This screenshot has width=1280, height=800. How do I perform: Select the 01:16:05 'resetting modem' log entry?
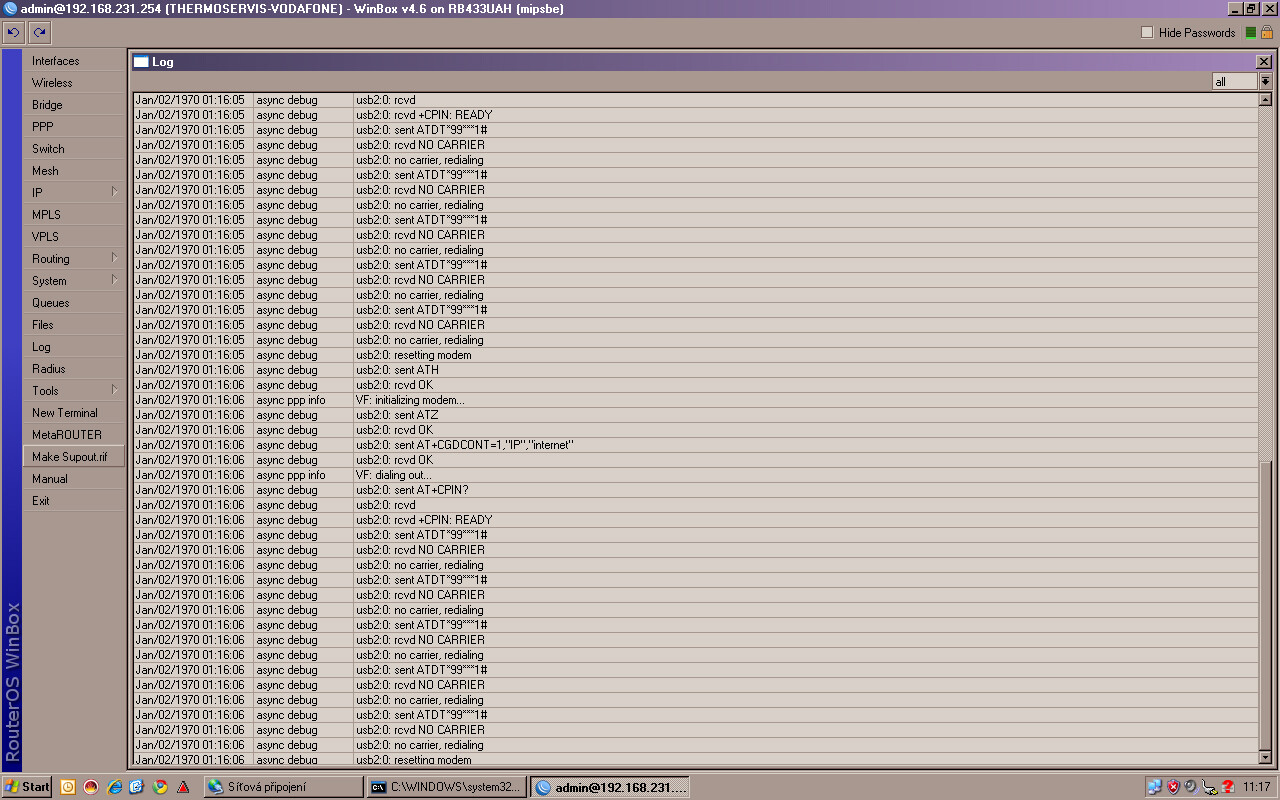695,355
